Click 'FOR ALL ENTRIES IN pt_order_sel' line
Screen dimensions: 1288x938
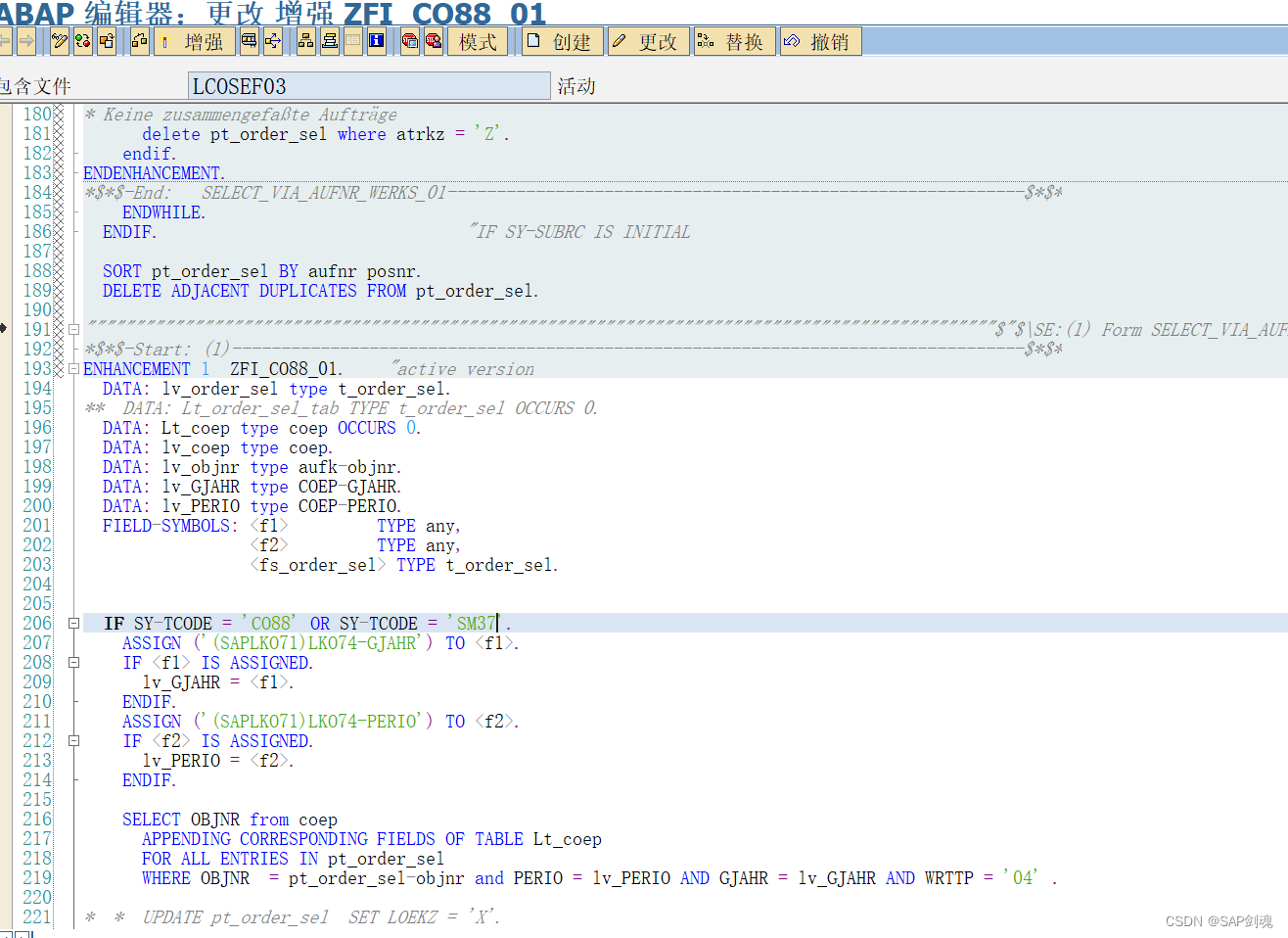[294, 859]
